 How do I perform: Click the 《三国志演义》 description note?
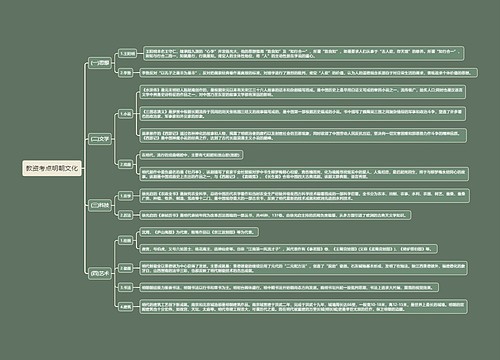tap(302, 114)
